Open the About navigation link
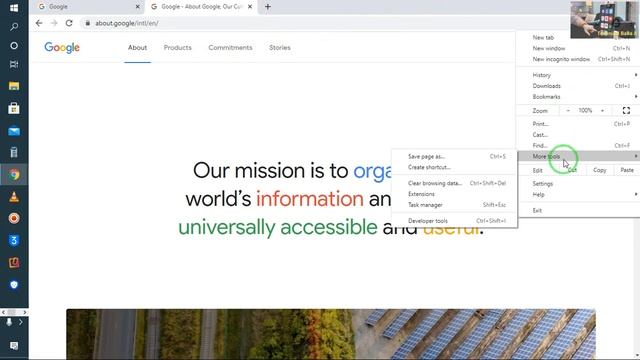Screen dimensions: 640x360 coord(138,48)
